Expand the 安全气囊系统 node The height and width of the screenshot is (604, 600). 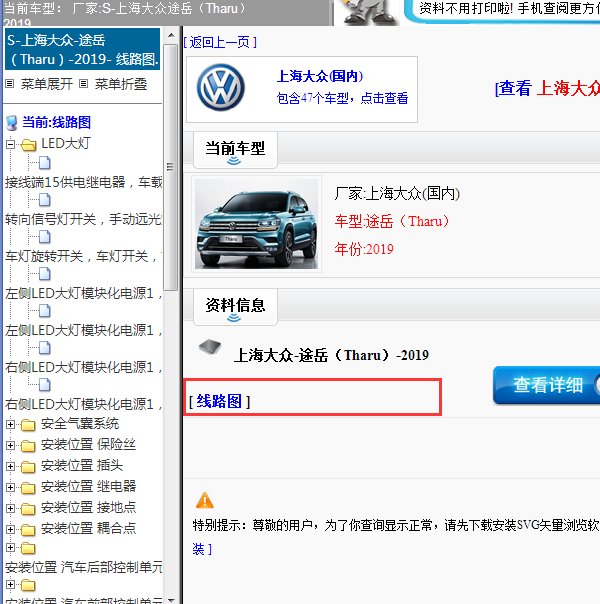(x=10, y=424)
